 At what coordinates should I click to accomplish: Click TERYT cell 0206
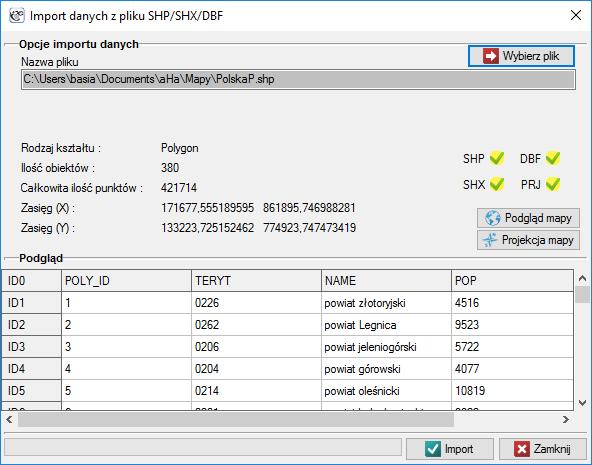(256, 346)
